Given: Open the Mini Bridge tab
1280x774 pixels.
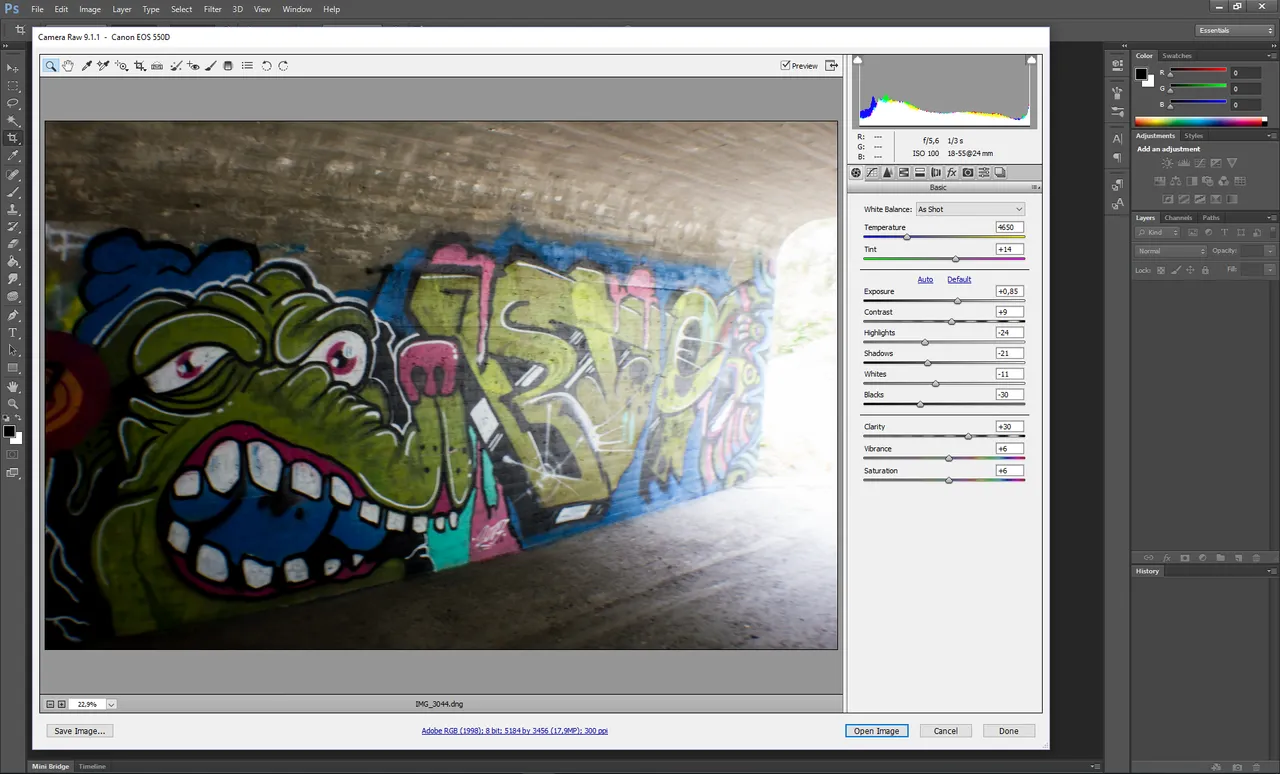Looking at the screenshot, I should tap(51, 766).
